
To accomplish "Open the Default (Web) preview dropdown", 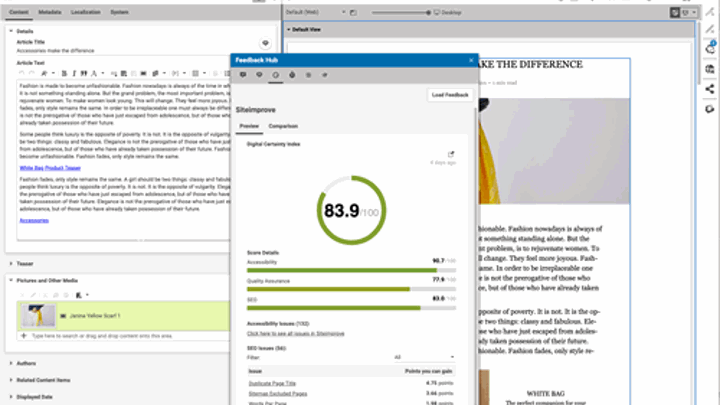I will point(312,12).
